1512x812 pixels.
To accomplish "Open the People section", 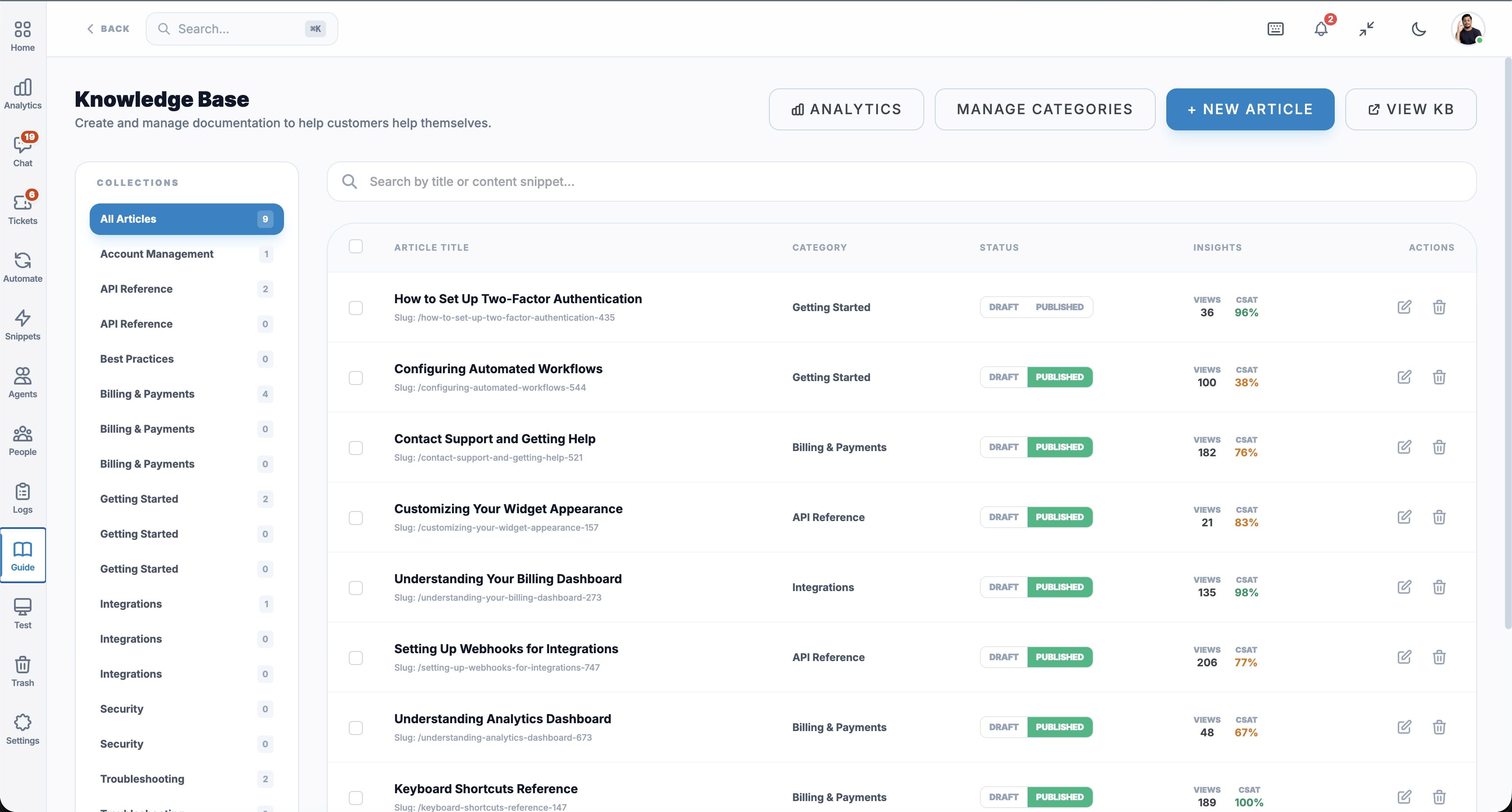I will point(22,441).
